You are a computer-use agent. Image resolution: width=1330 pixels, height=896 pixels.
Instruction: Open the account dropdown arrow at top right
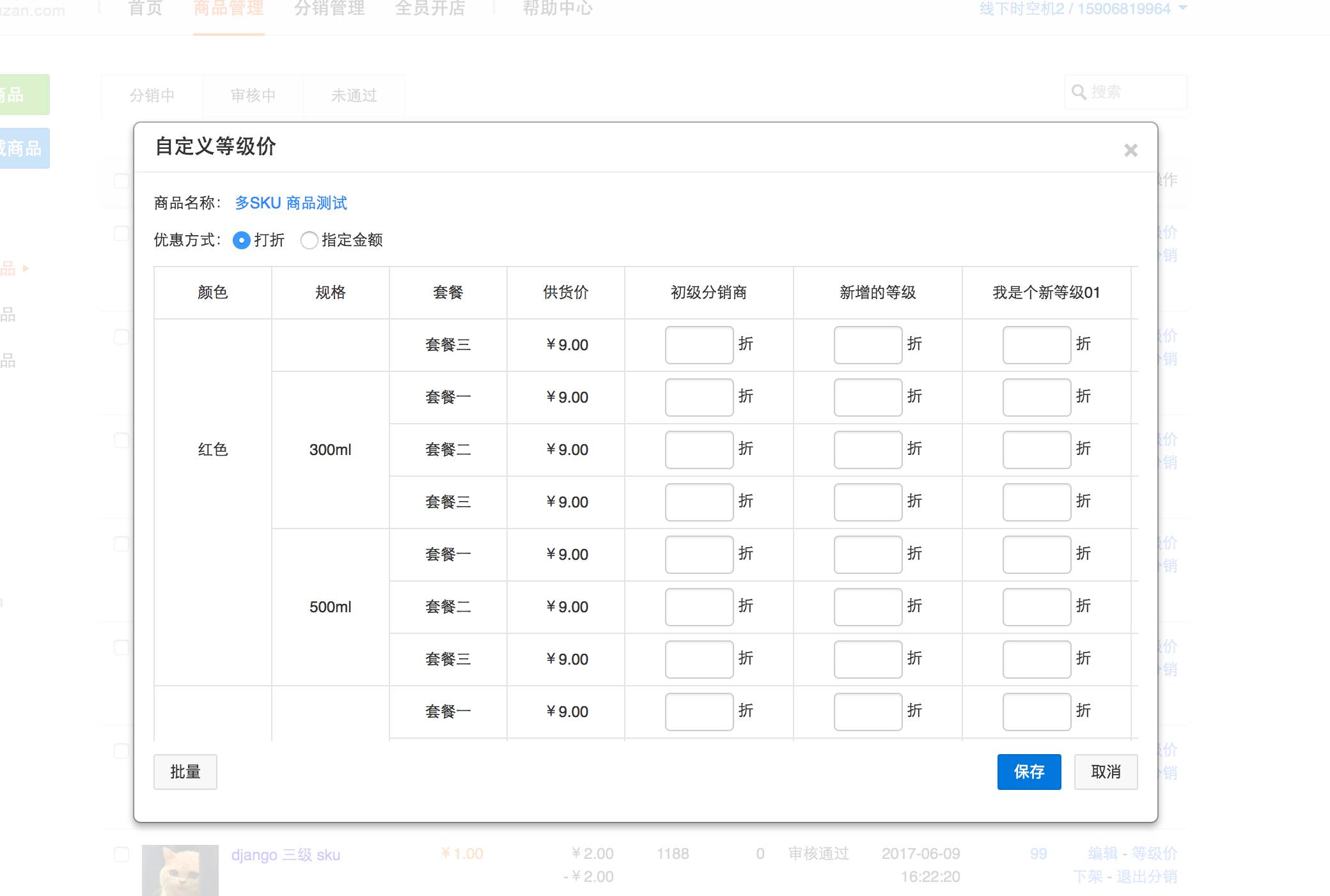point(1182,8)
